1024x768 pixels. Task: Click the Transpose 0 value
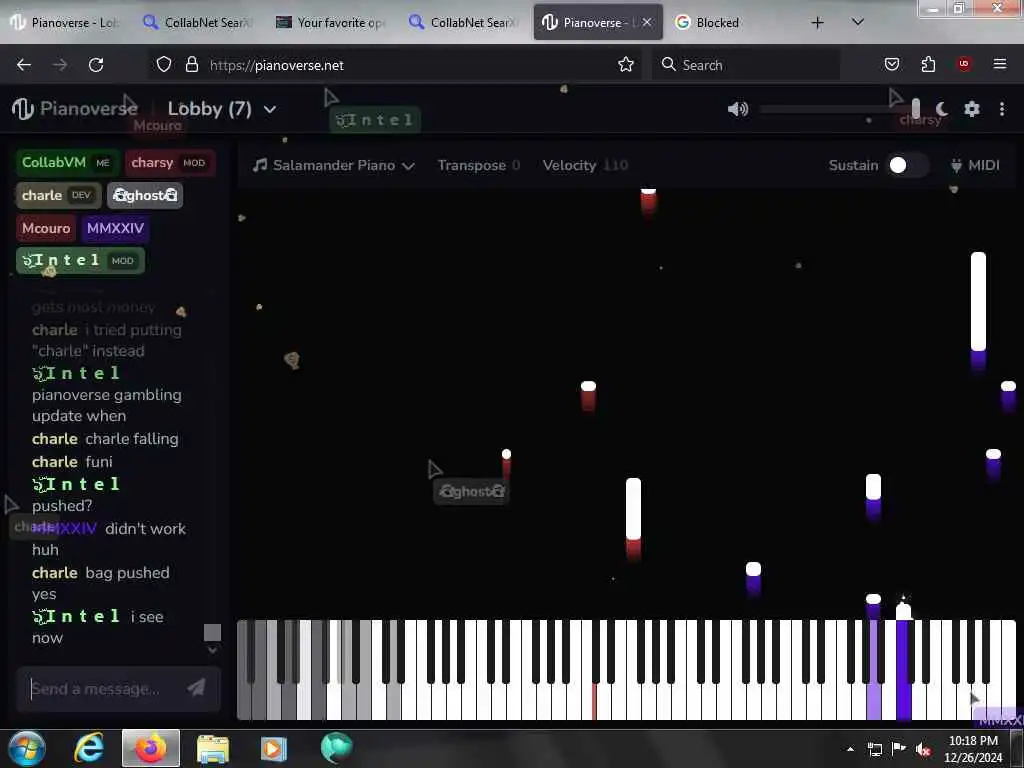pos(516,165)
